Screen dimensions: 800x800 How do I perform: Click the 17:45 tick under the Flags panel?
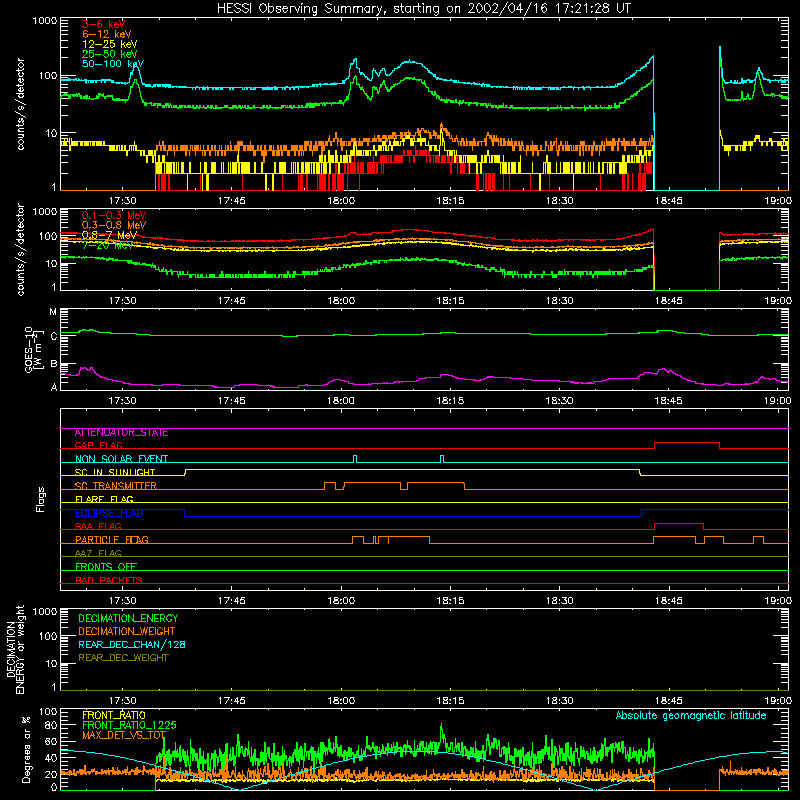coord(232,601)
